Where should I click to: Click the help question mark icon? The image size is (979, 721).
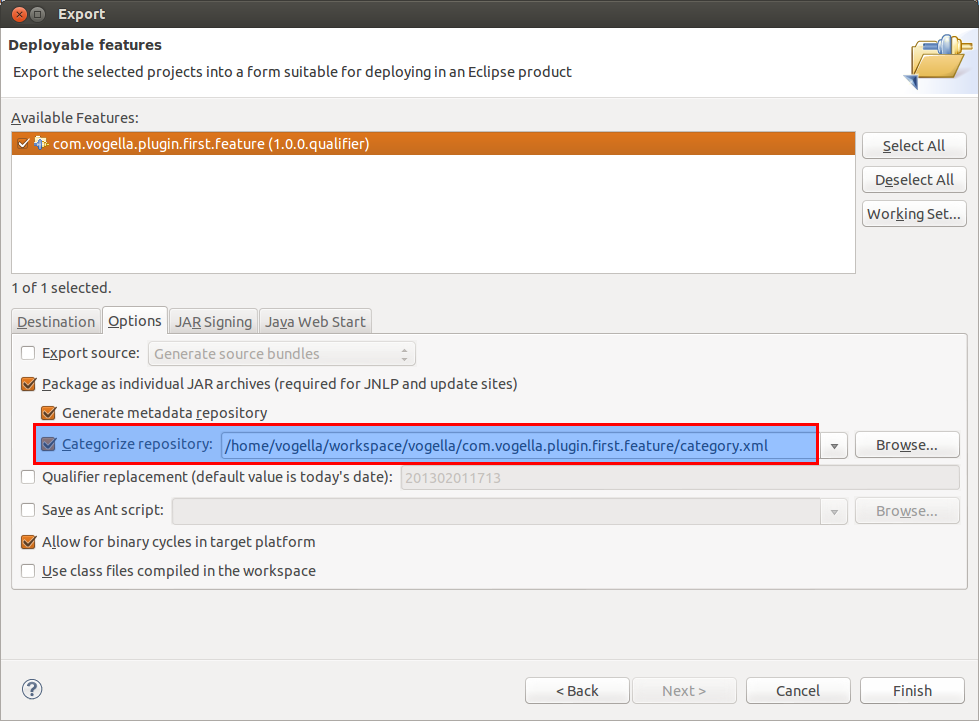[x=32, y=689]
